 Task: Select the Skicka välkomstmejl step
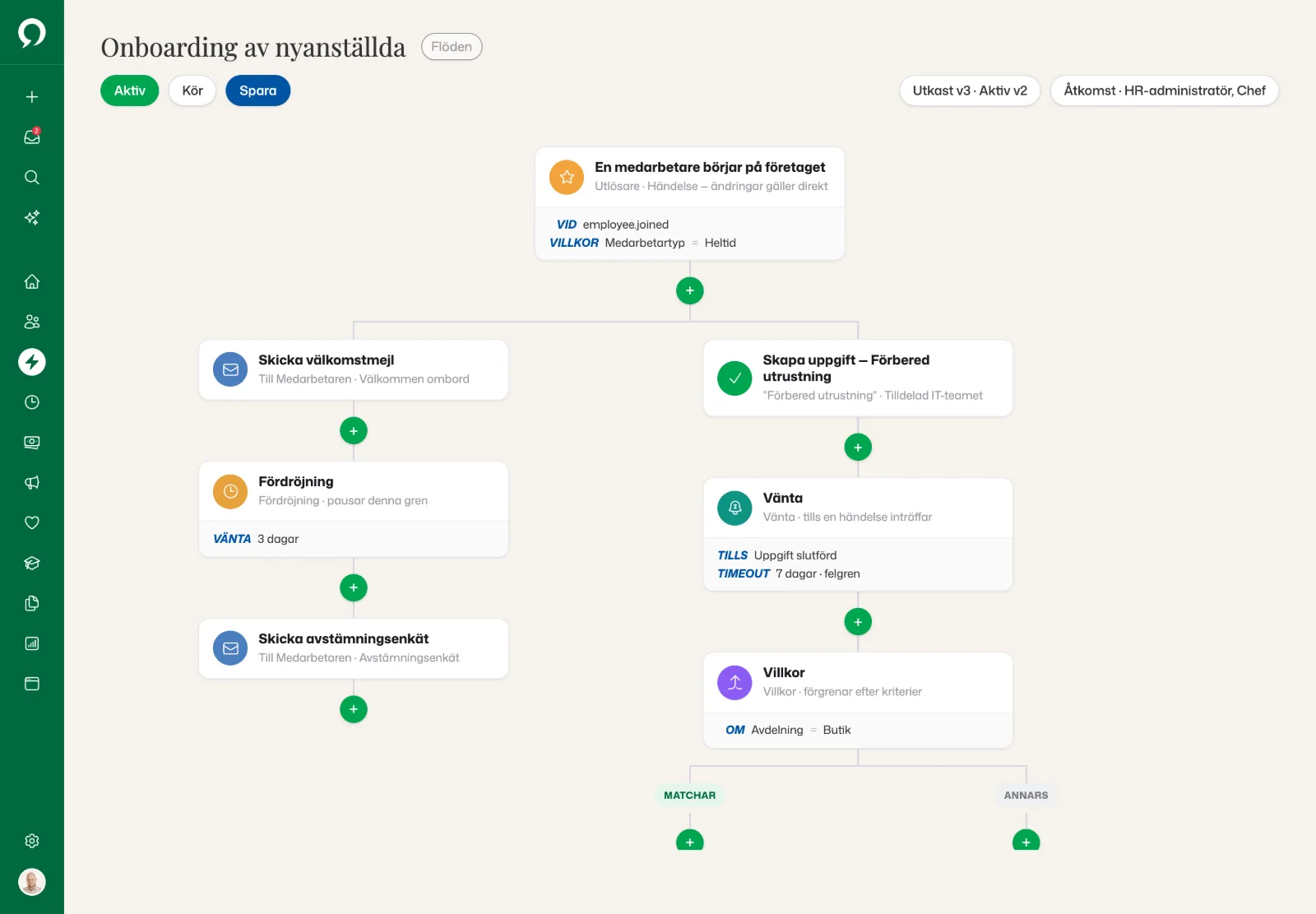point(354,370)
